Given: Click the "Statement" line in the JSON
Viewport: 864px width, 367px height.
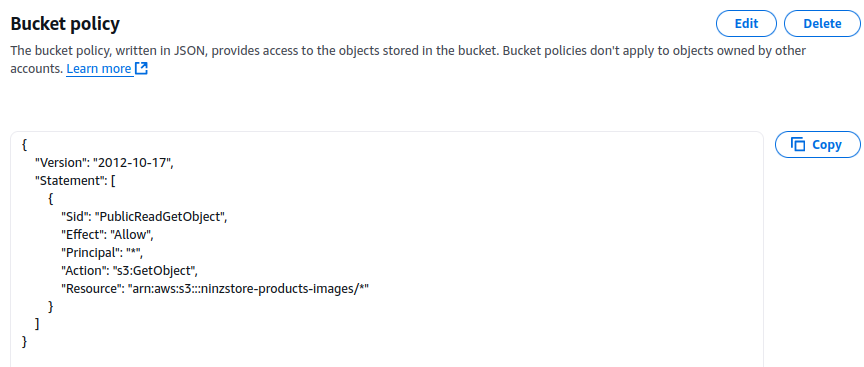Looking at the screenshot, I should coord(75,181).
